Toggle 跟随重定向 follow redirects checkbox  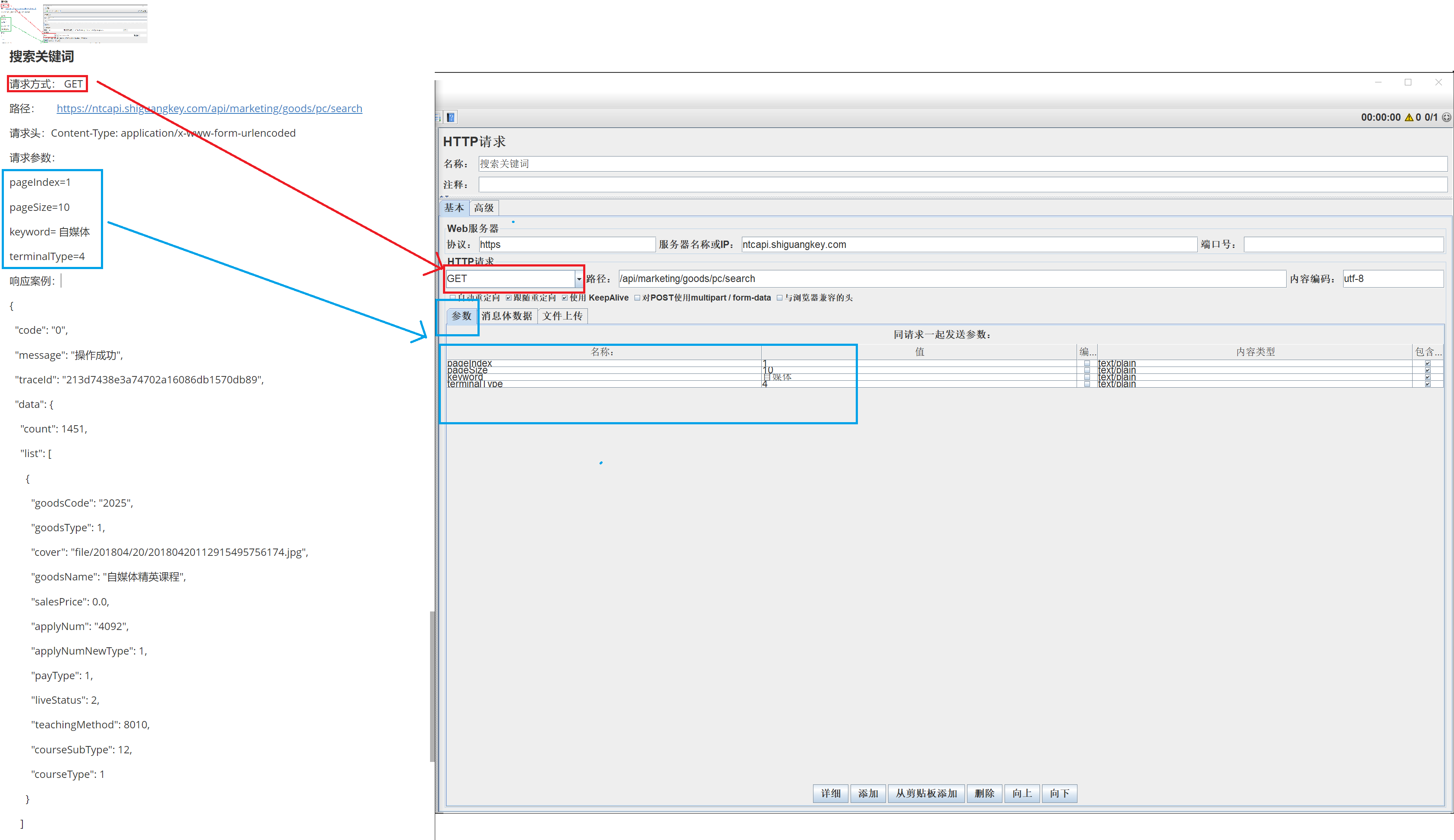click(x=509, y=298)
